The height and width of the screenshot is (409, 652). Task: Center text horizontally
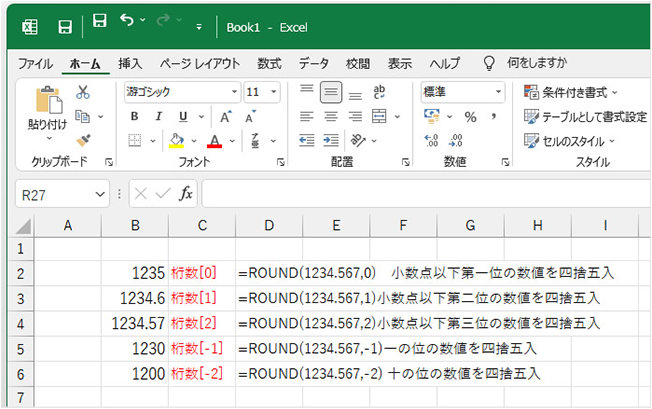click(x=331, y=116)
